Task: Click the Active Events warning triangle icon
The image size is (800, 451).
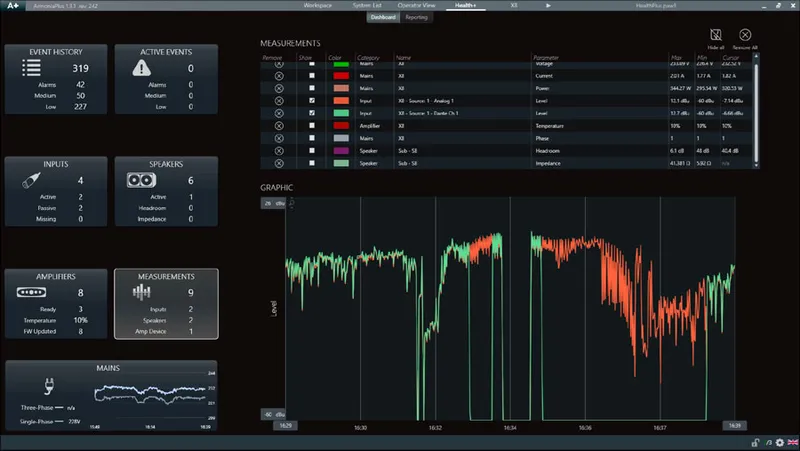Action: [141, 68]
